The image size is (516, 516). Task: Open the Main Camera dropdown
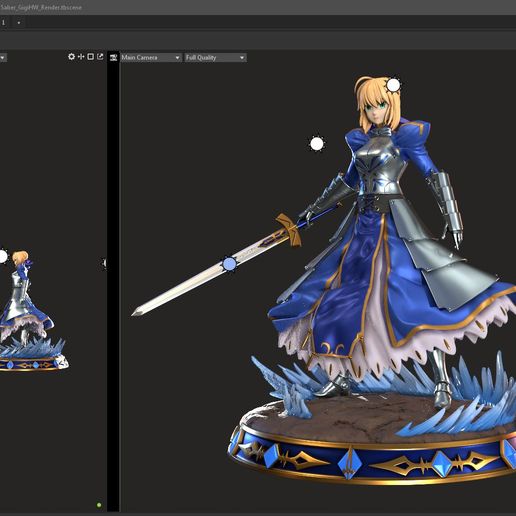151,58
